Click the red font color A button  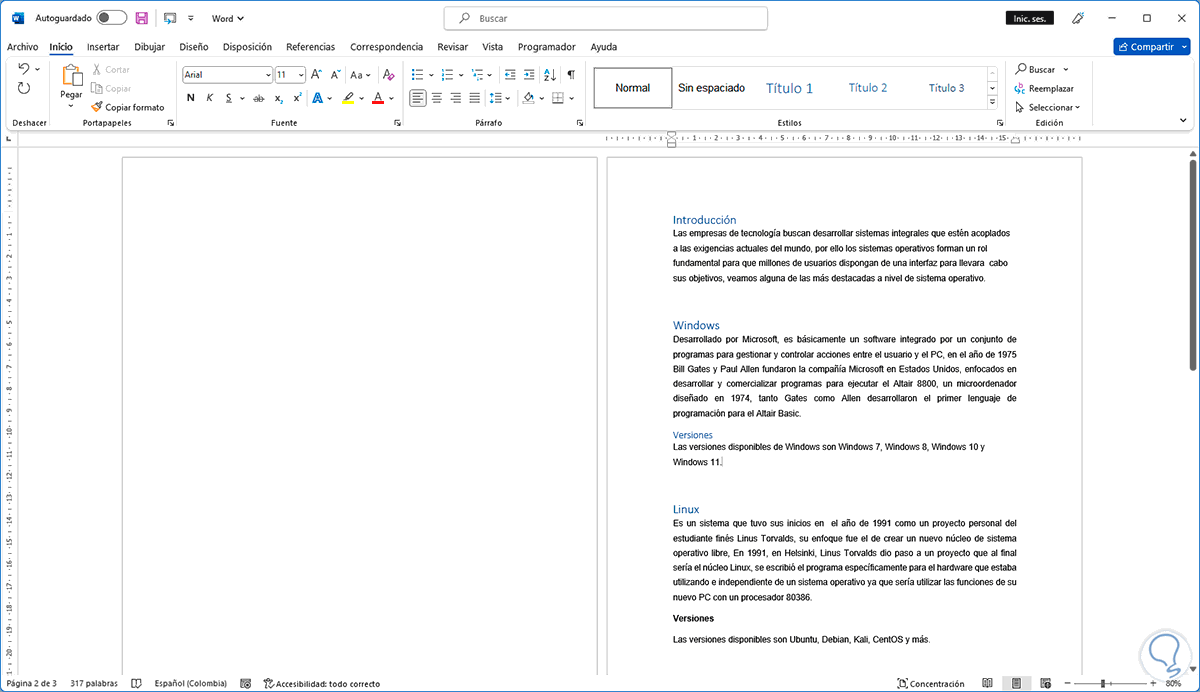[x=378, y=98]
